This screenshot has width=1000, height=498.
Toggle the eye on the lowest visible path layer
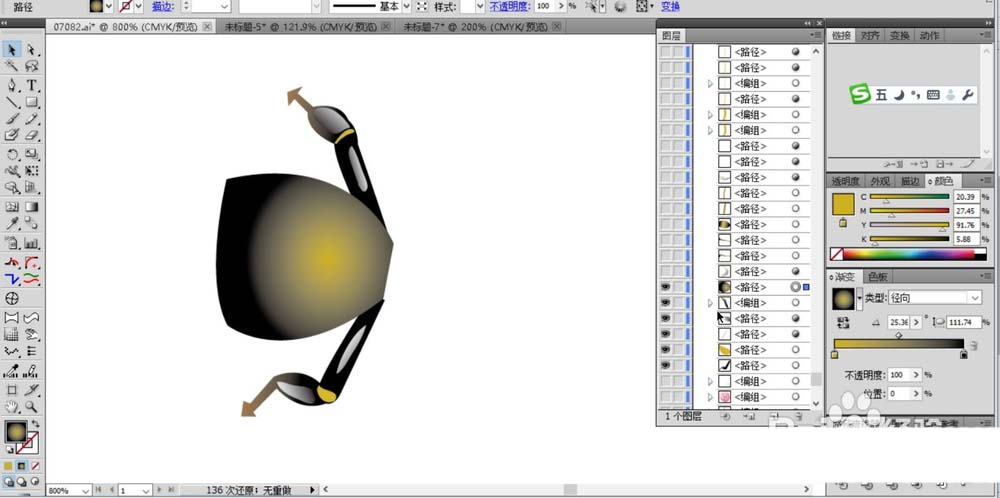coord(664,366)
